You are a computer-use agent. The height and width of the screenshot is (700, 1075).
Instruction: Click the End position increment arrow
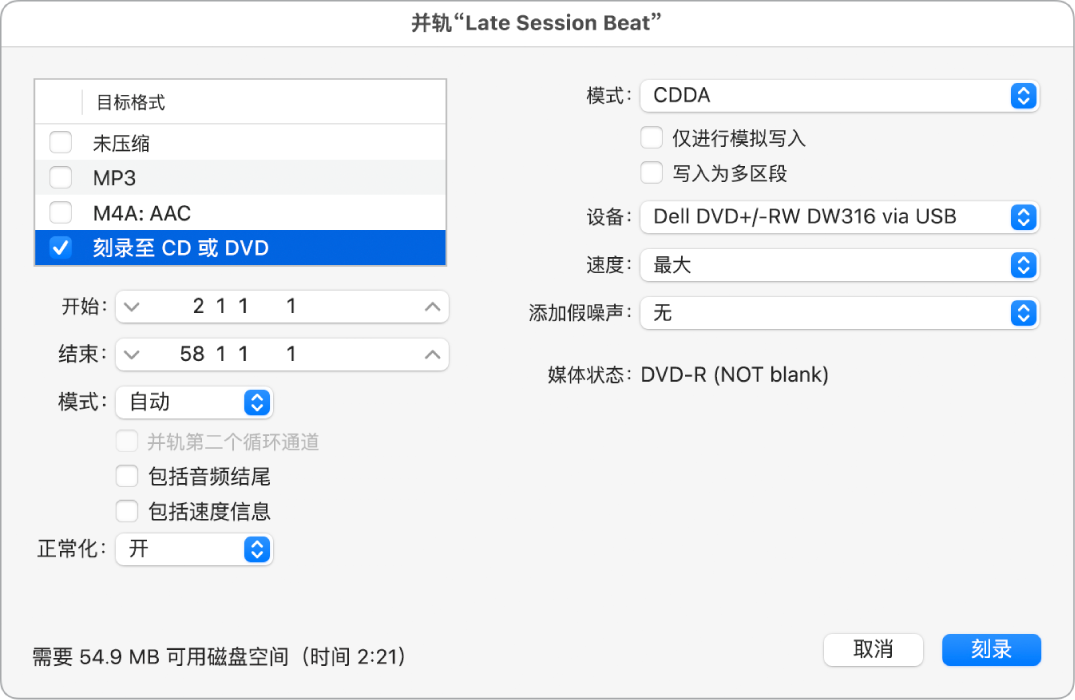pos(432,354)
